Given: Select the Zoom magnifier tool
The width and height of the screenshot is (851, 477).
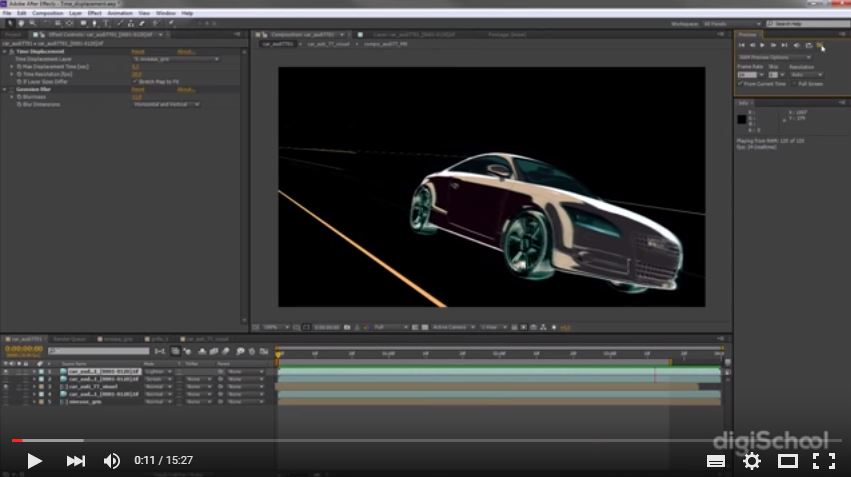Looking at the screenshot, I should (x=33, y=24).
